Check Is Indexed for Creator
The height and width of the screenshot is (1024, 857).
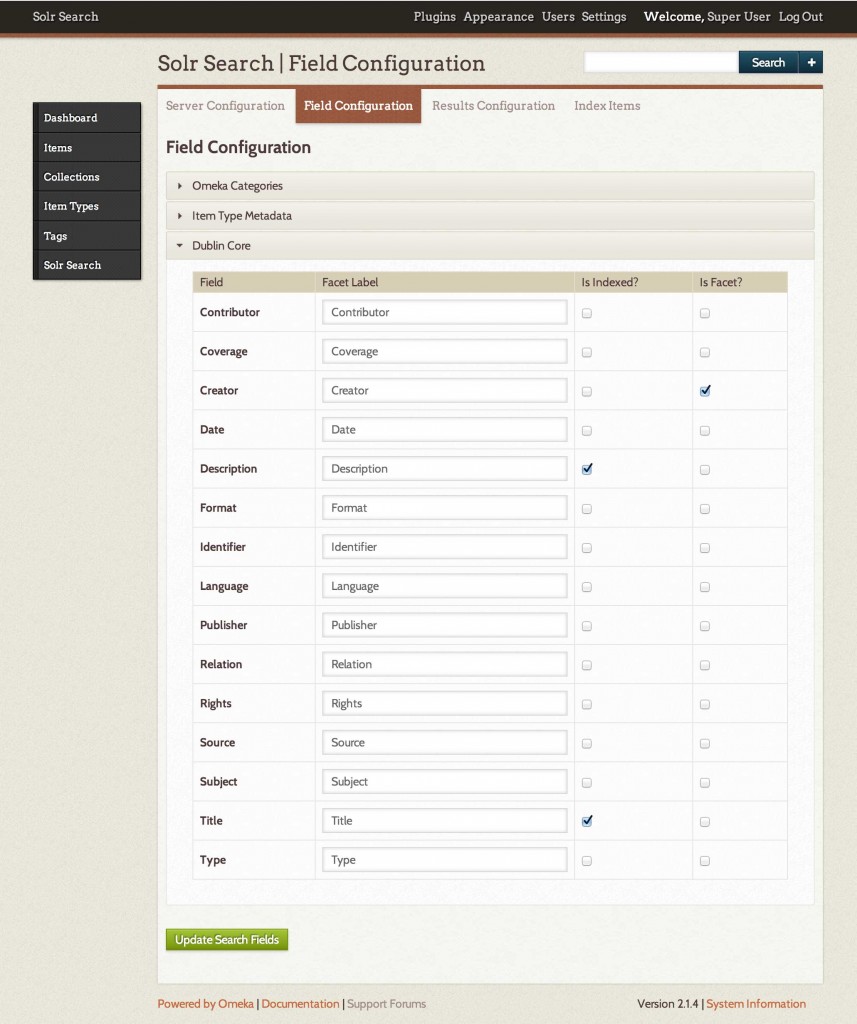click(x=587, y=391)
